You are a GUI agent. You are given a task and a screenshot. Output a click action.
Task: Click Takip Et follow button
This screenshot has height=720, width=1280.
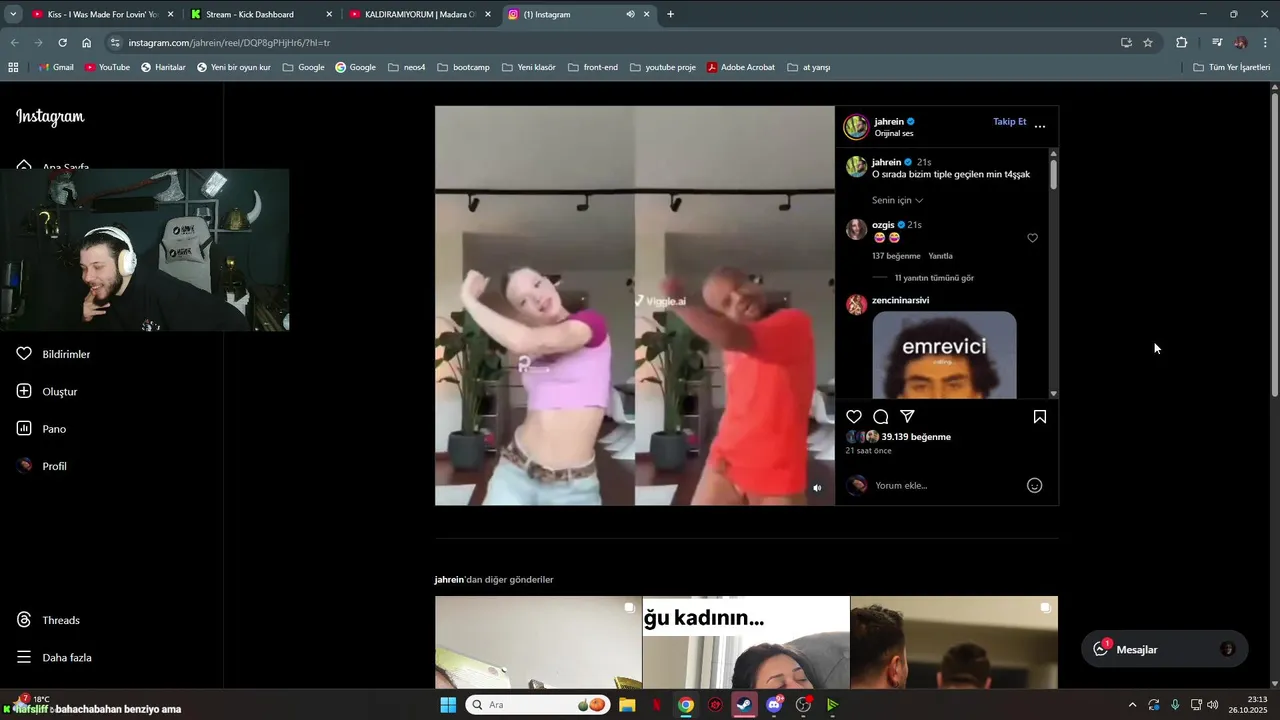(x=1009, y=122)
